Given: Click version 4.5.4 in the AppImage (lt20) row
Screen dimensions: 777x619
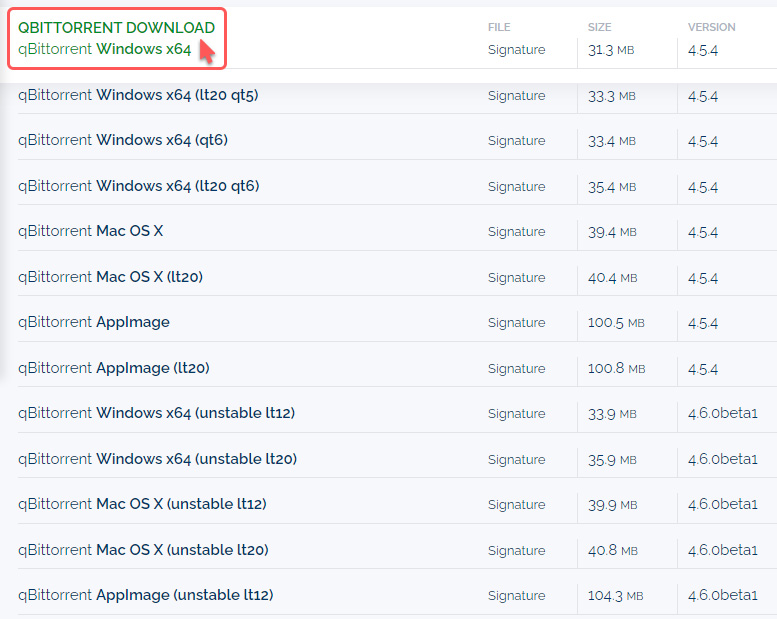Looking at the screenshot, I should point(703,369).
